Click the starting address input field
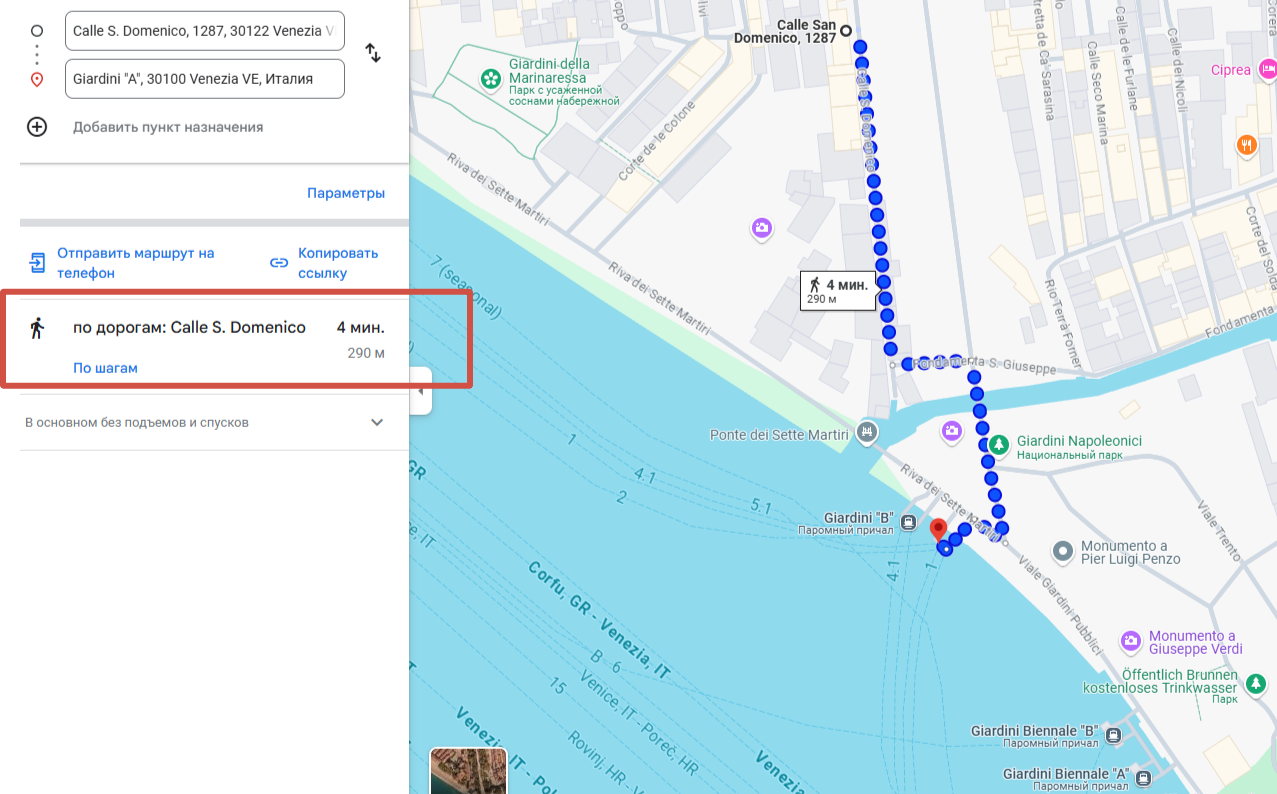Viewport: 1277px width, 794px height. coord(205,31)
